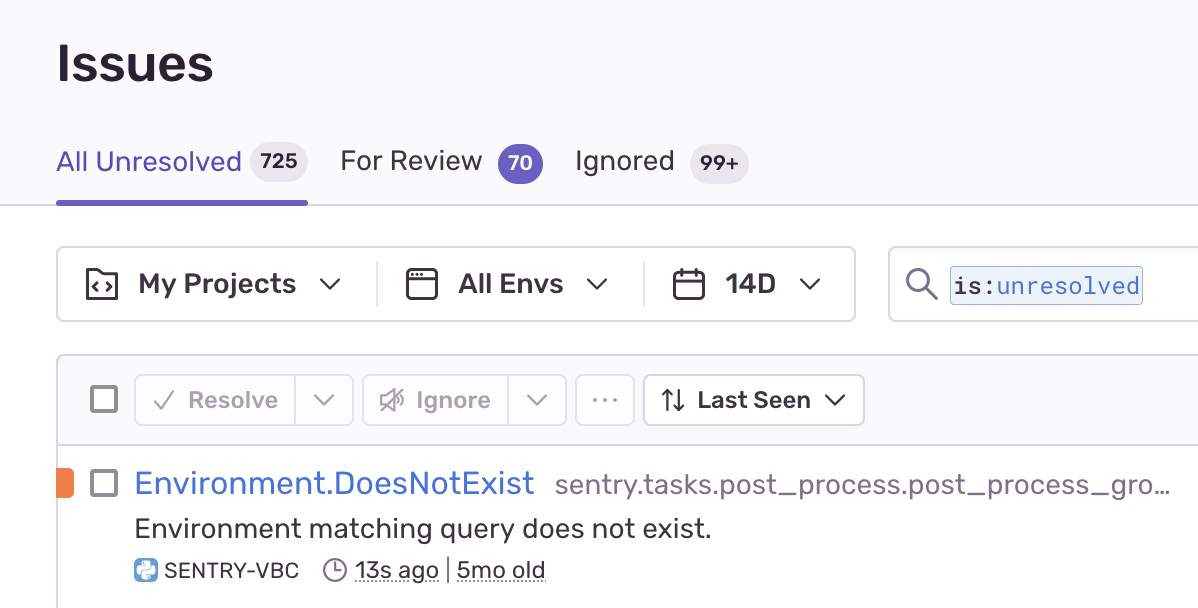Check the Environment.DoesNotExist issue checkbox
Image resolution: width=1198 pixels, height=608 pixels.
(104, 483)
